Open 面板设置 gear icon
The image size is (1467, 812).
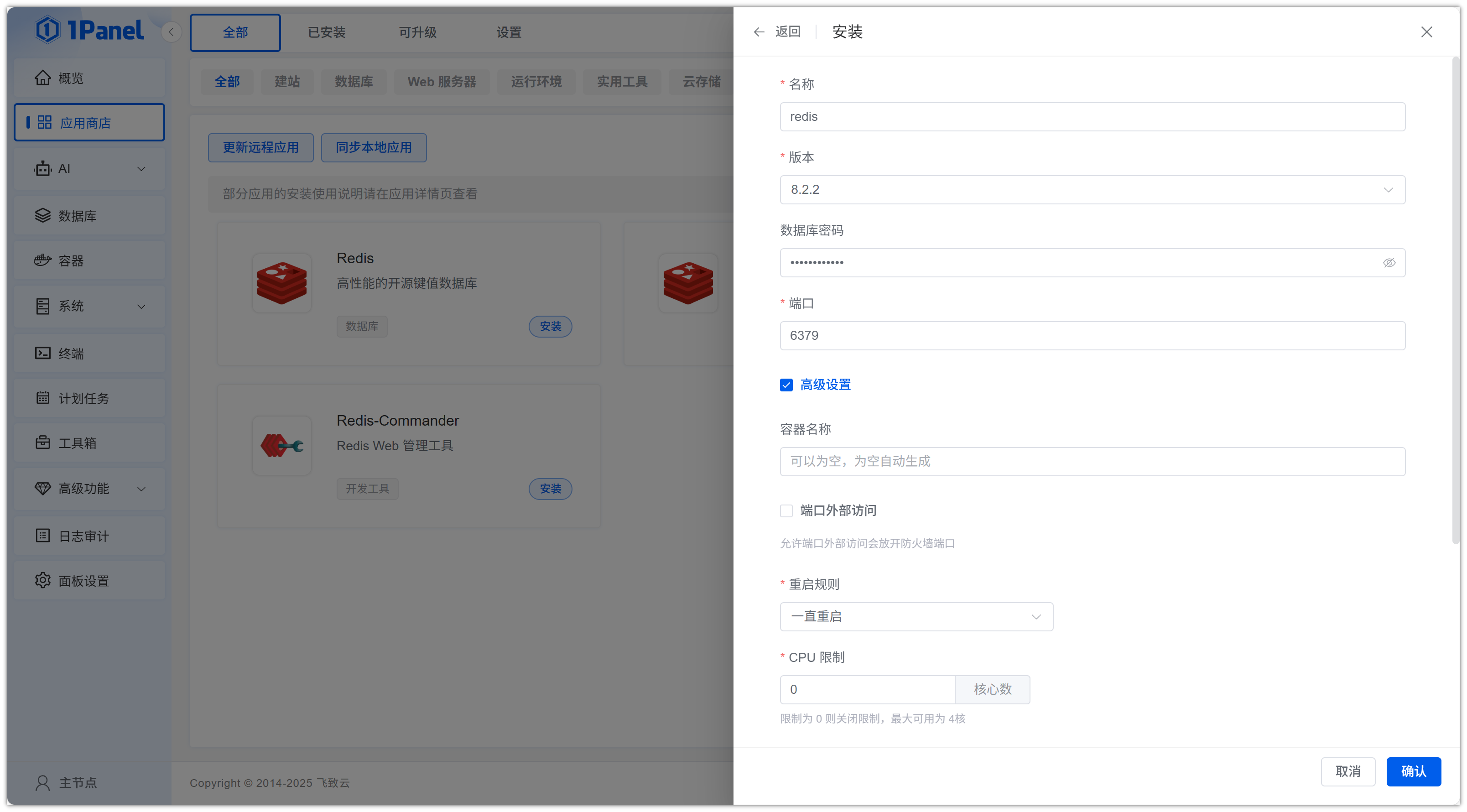(43, 580)
